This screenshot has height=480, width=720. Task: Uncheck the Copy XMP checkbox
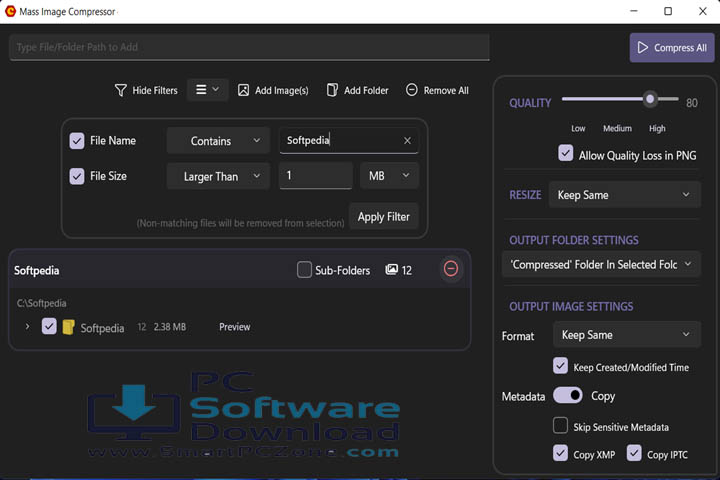tap(560, 453)
